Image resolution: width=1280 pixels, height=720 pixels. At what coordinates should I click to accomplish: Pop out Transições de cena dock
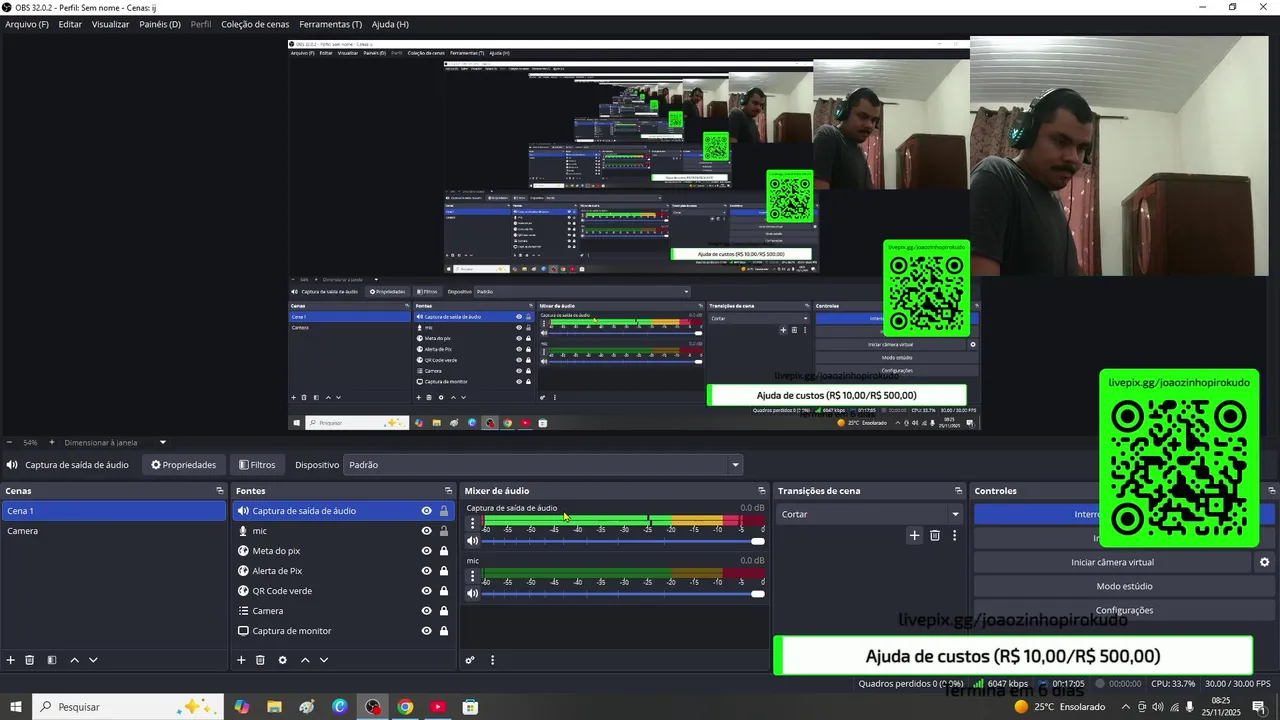click(958, 491)
